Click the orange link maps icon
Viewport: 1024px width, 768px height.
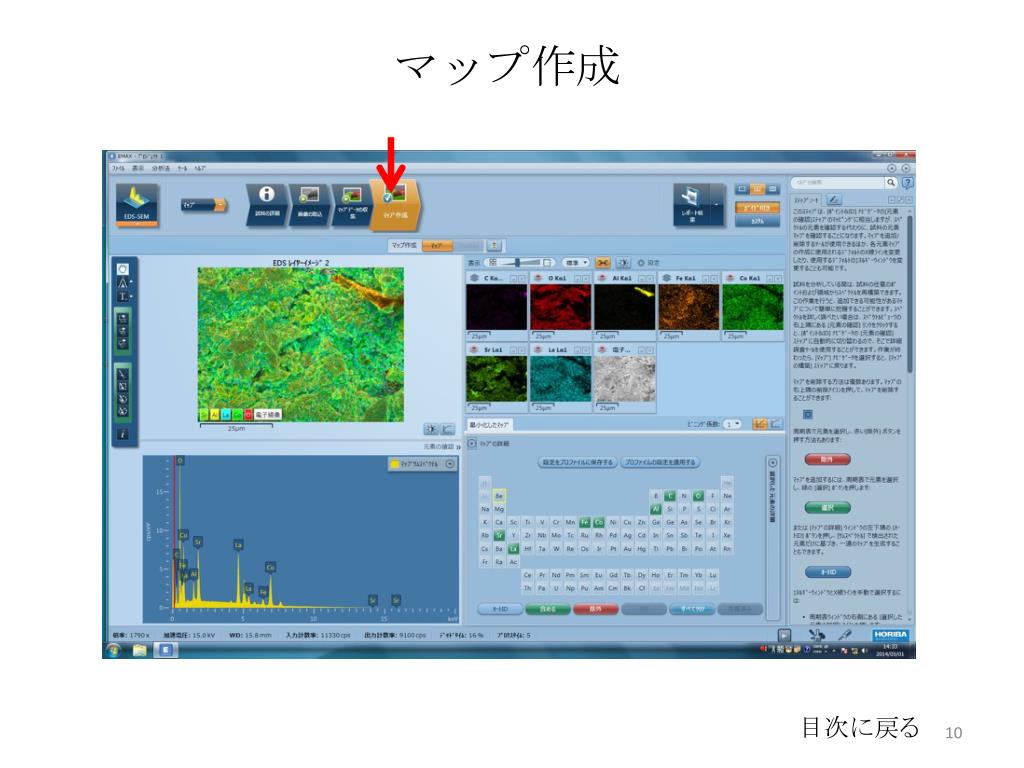602,263
